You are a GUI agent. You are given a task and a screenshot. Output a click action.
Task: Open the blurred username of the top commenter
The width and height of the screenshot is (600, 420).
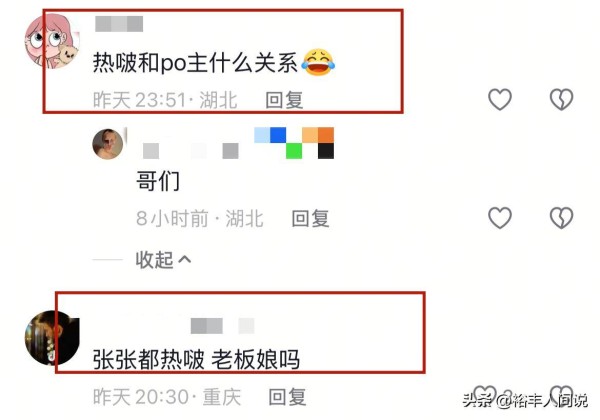click(119, 24)
